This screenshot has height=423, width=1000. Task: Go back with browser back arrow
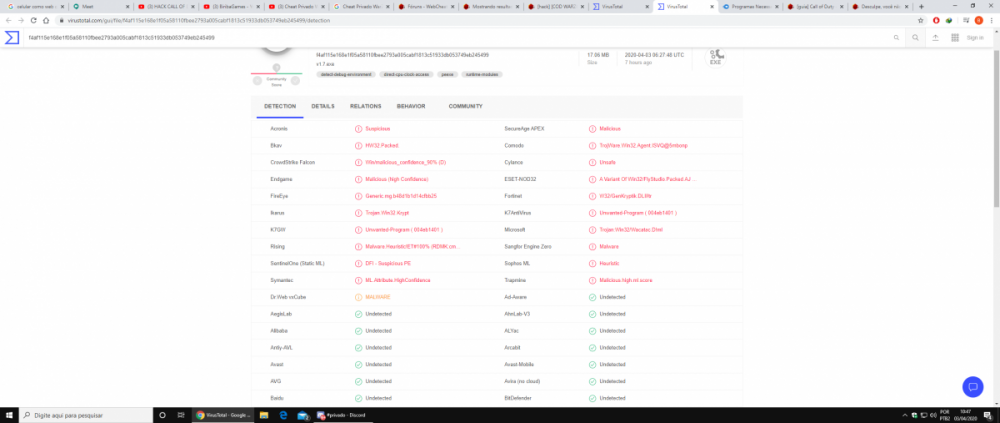(8, 20)
